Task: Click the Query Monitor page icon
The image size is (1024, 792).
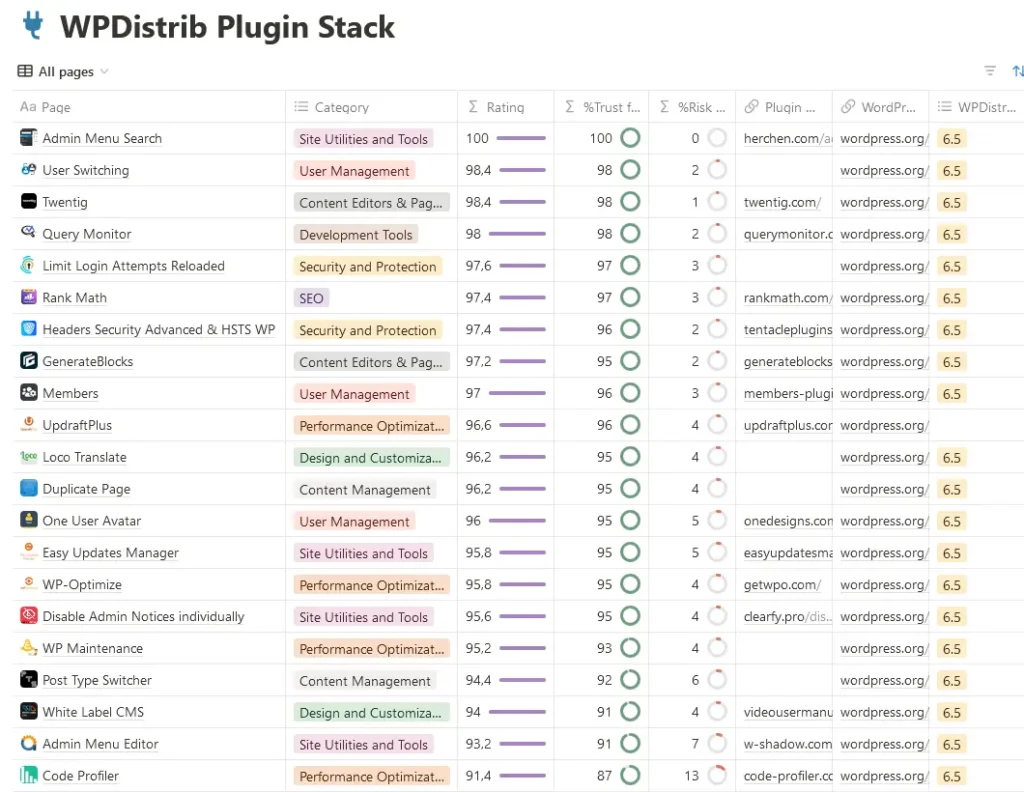Action: (29, 233)
